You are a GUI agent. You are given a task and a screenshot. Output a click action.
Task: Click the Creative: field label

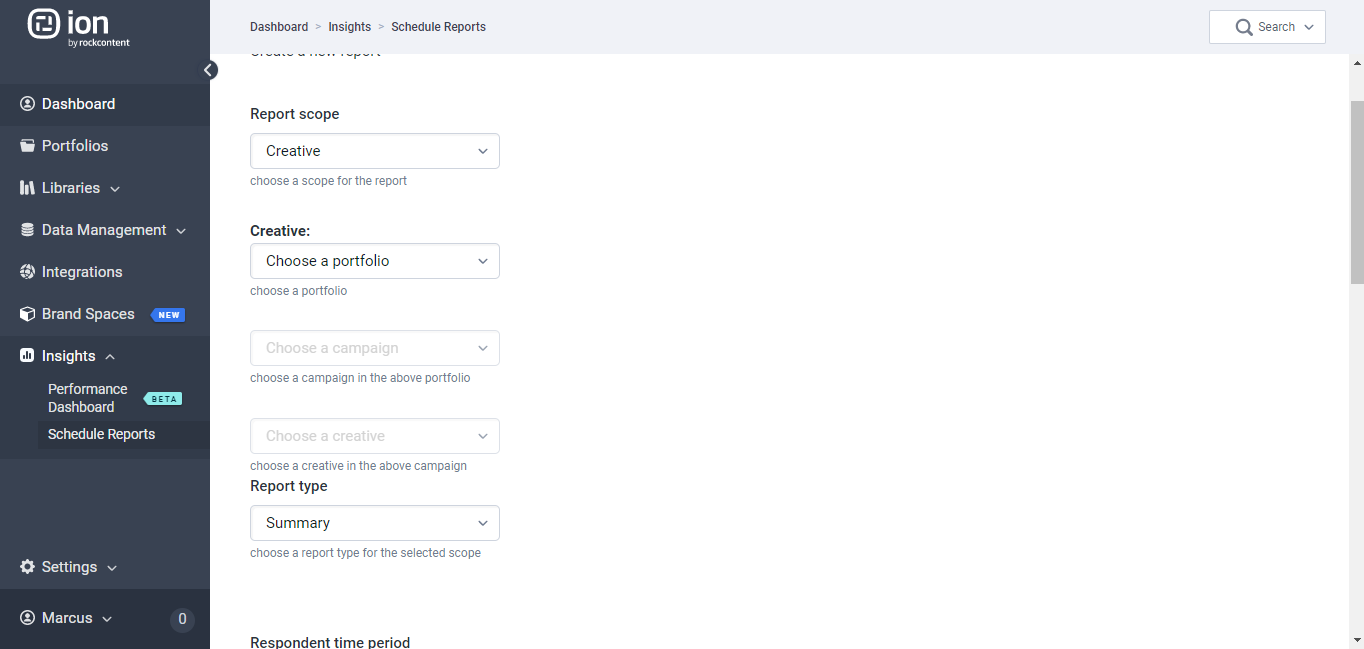(280, 231)
